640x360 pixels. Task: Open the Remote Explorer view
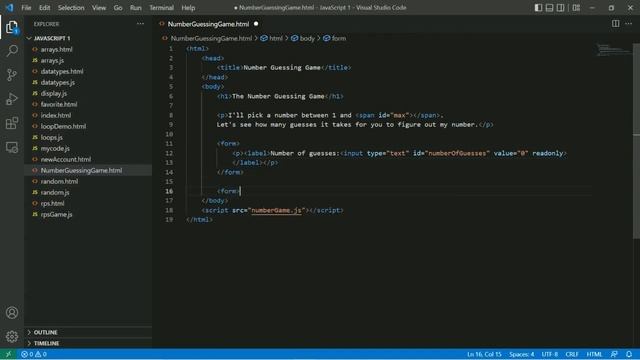[12, 147]
